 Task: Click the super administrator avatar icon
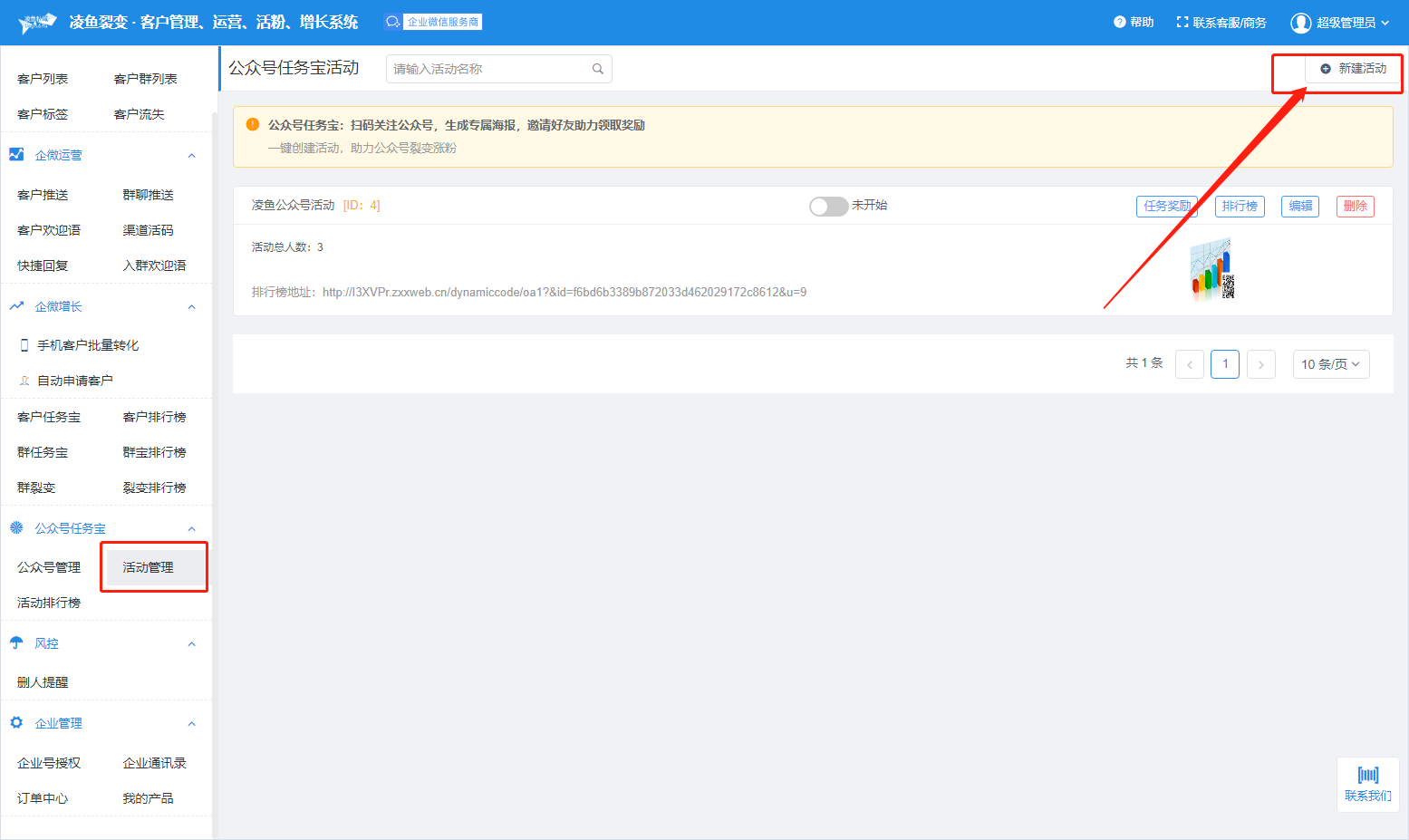coord(1300,23)
